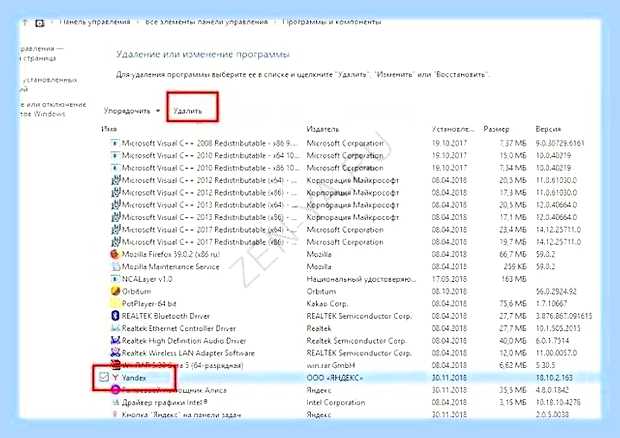The image size is (620, 438).
Task: Click Кнопка Яндекс на панели задач icon
Action: click(115, 415)
